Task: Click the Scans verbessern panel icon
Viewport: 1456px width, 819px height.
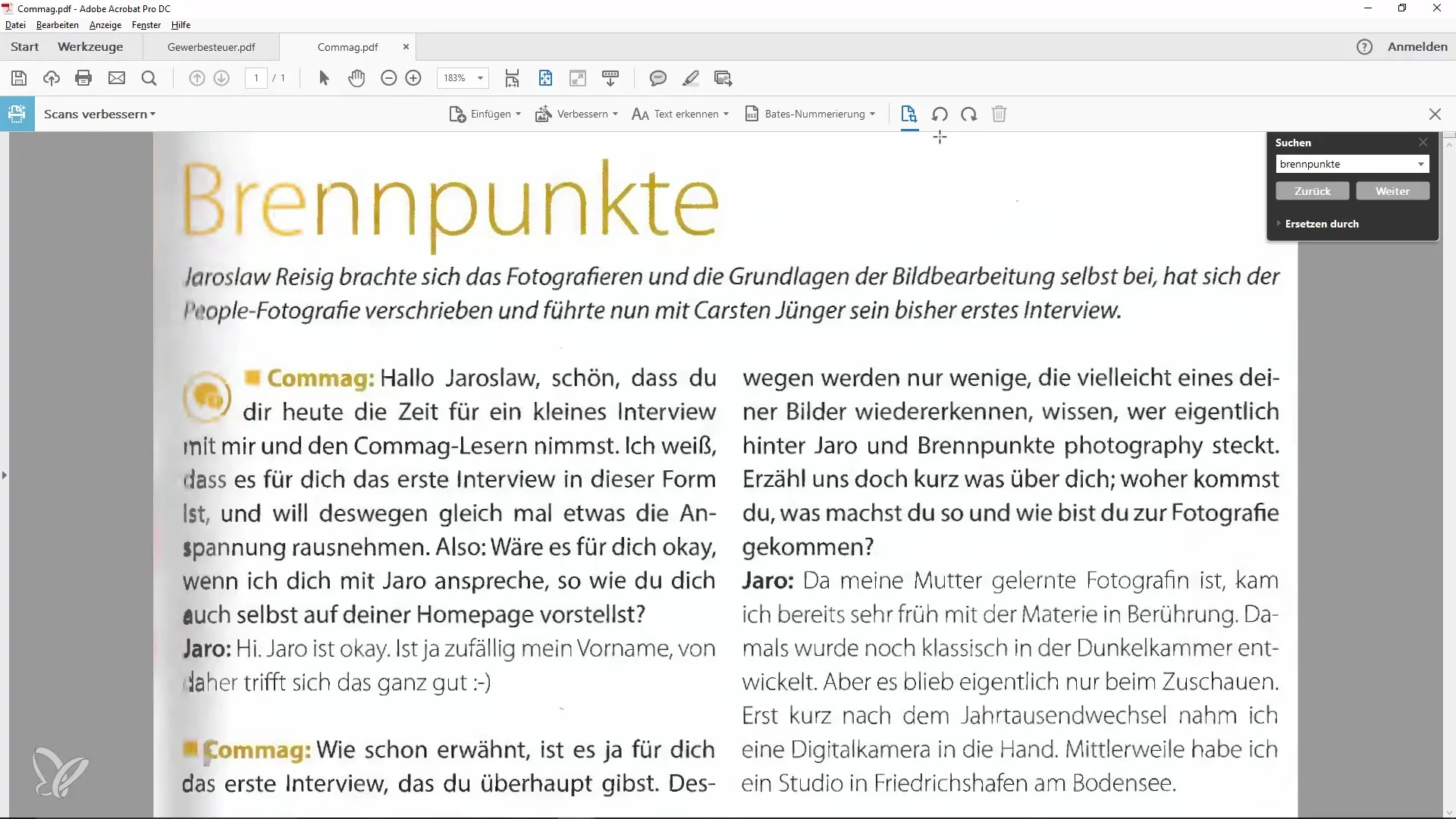Action: coord(17,114)
